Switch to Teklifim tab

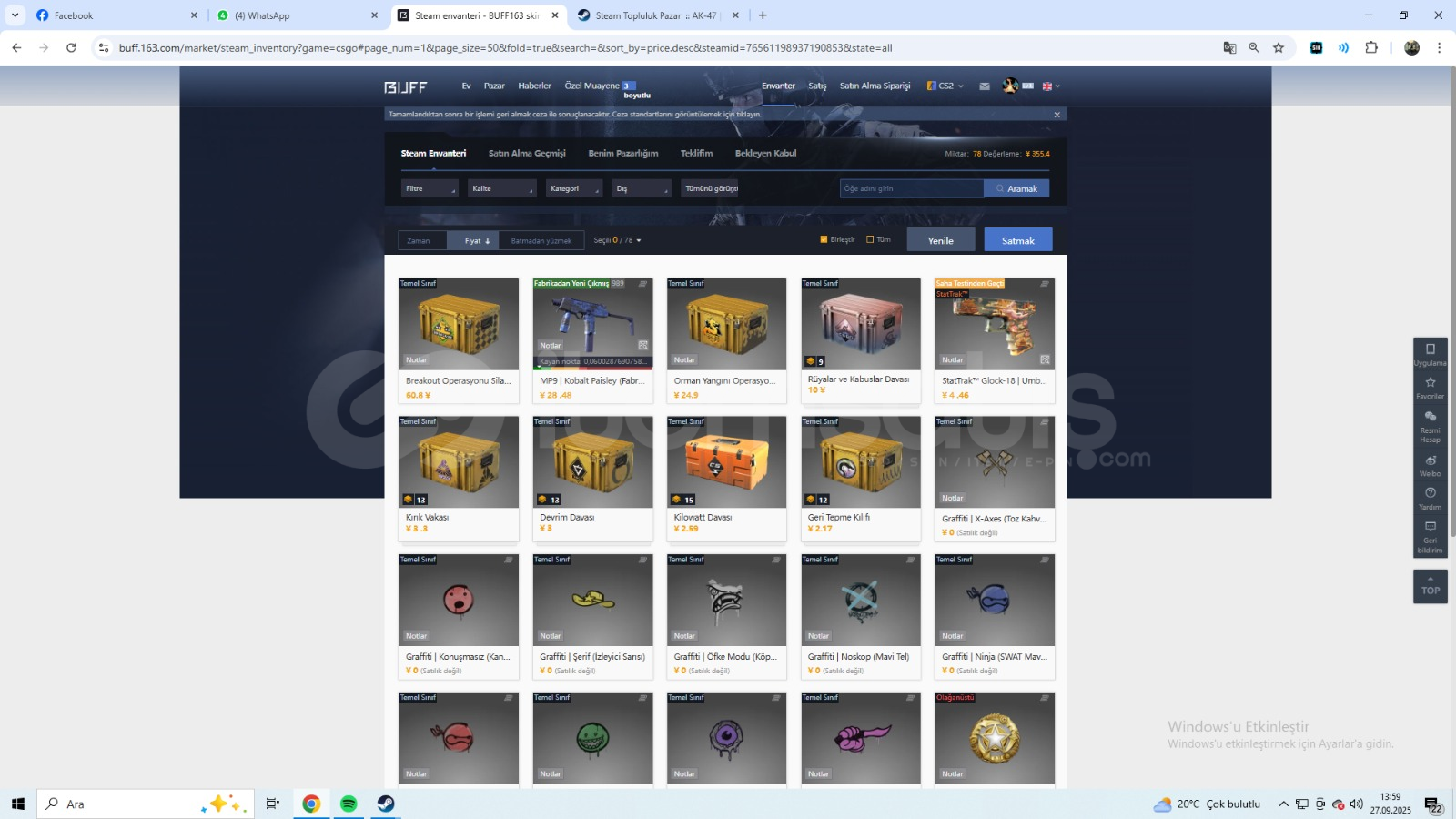[x=697, y=153]
